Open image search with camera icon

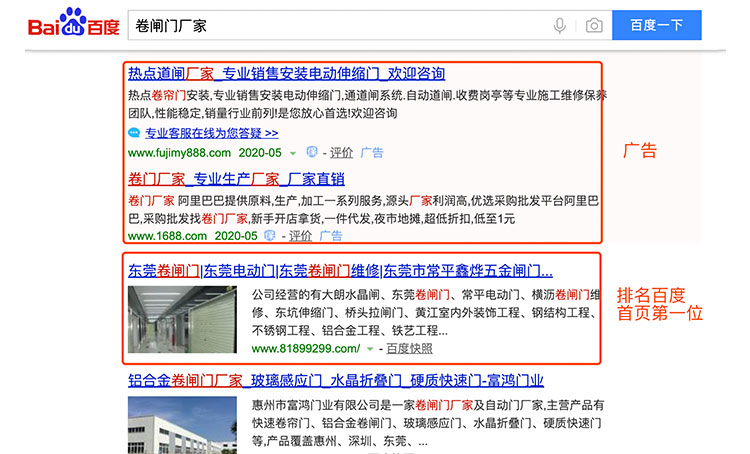594,25
